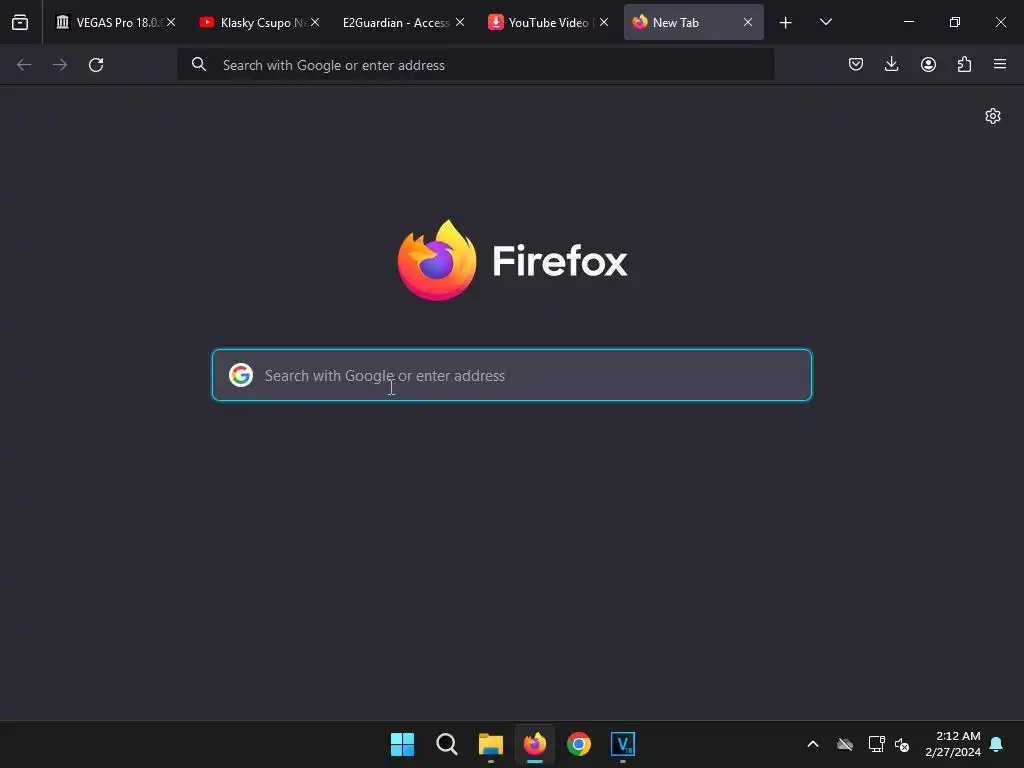Image resolution: width=1024 pixels, height=768 pixels.
Task: Open Firefox View from the tab strip
Action: 20,22
